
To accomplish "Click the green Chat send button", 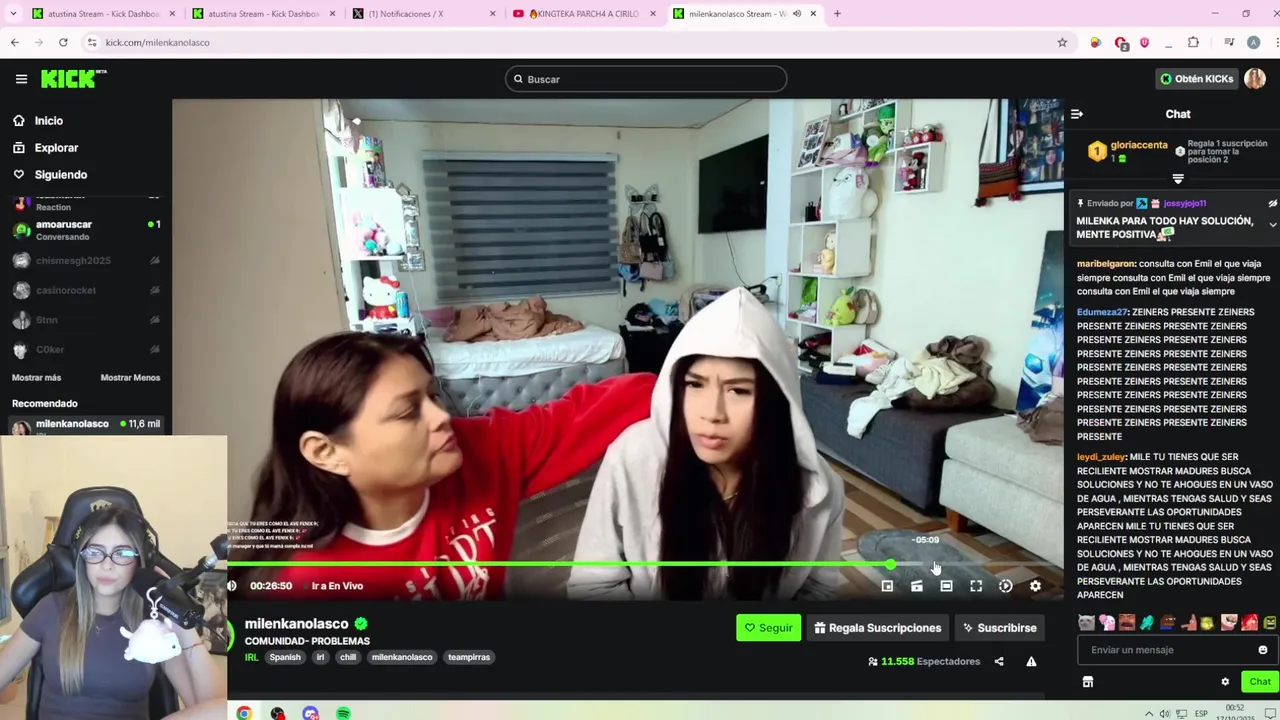I will (x=1259, y=682).
